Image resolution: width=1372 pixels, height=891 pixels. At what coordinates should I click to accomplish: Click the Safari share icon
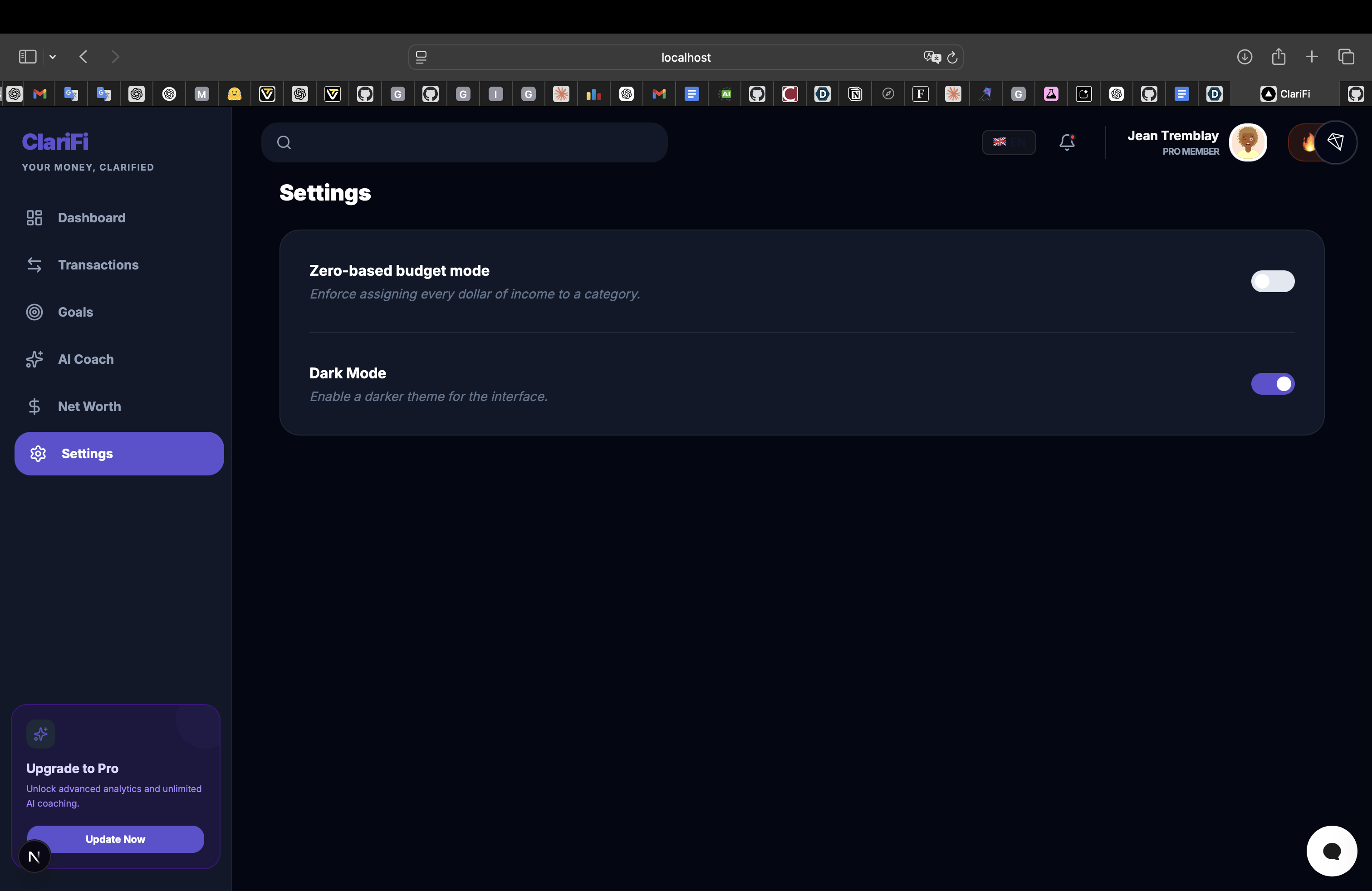tap(1278, 56)
